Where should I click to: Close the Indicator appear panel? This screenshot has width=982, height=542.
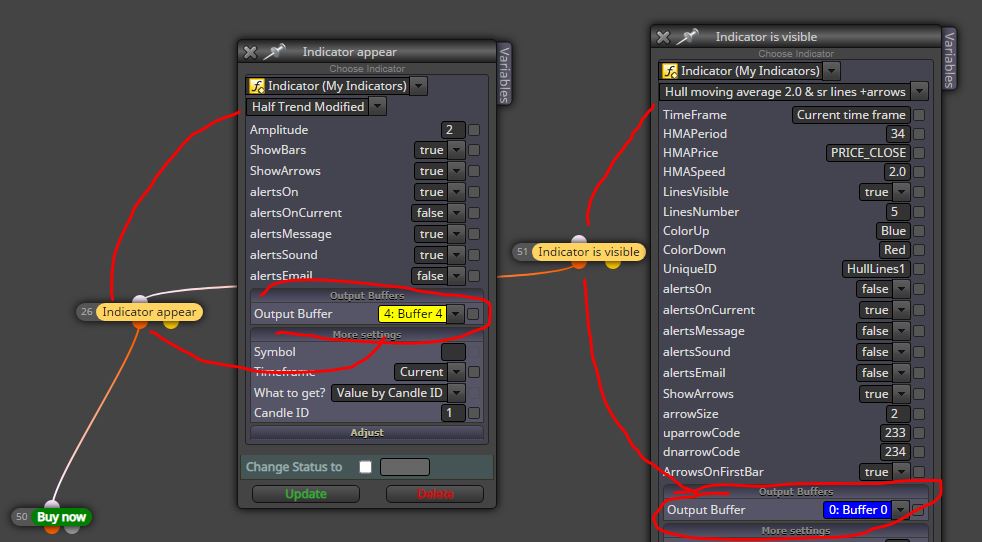pyautogui.click(x=250, y=52)
